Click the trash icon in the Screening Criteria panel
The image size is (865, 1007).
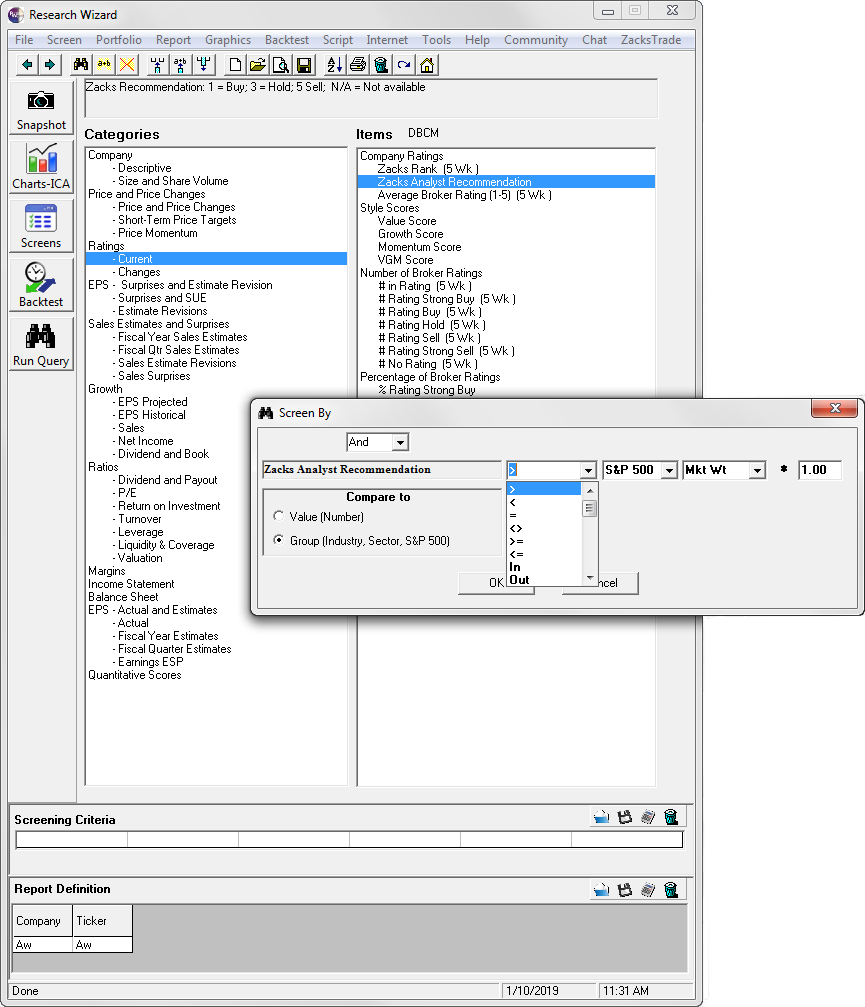tap(671, 817)
